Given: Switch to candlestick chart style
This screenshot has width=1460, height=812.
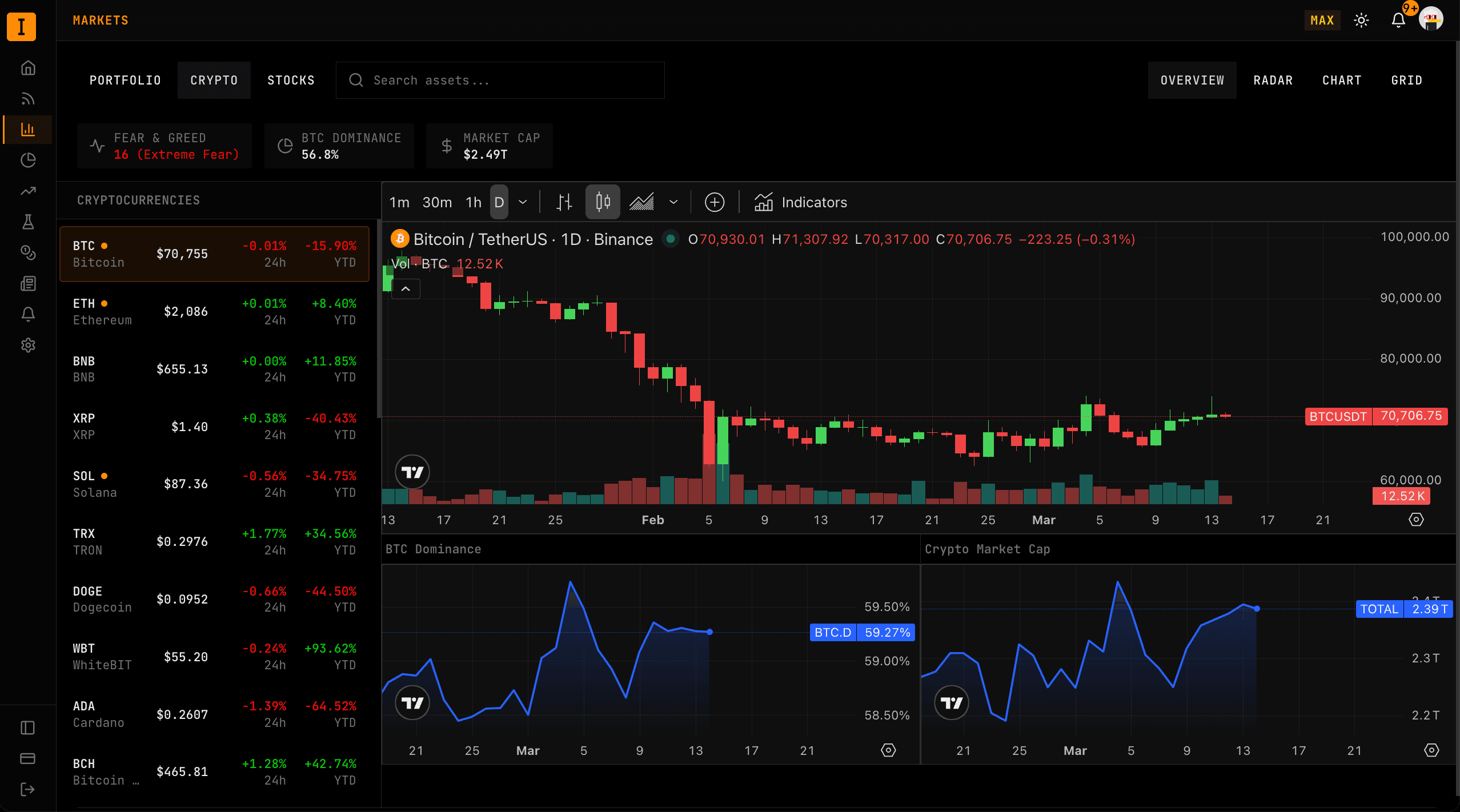Looking at the screenshot, I should click(602, 202).
